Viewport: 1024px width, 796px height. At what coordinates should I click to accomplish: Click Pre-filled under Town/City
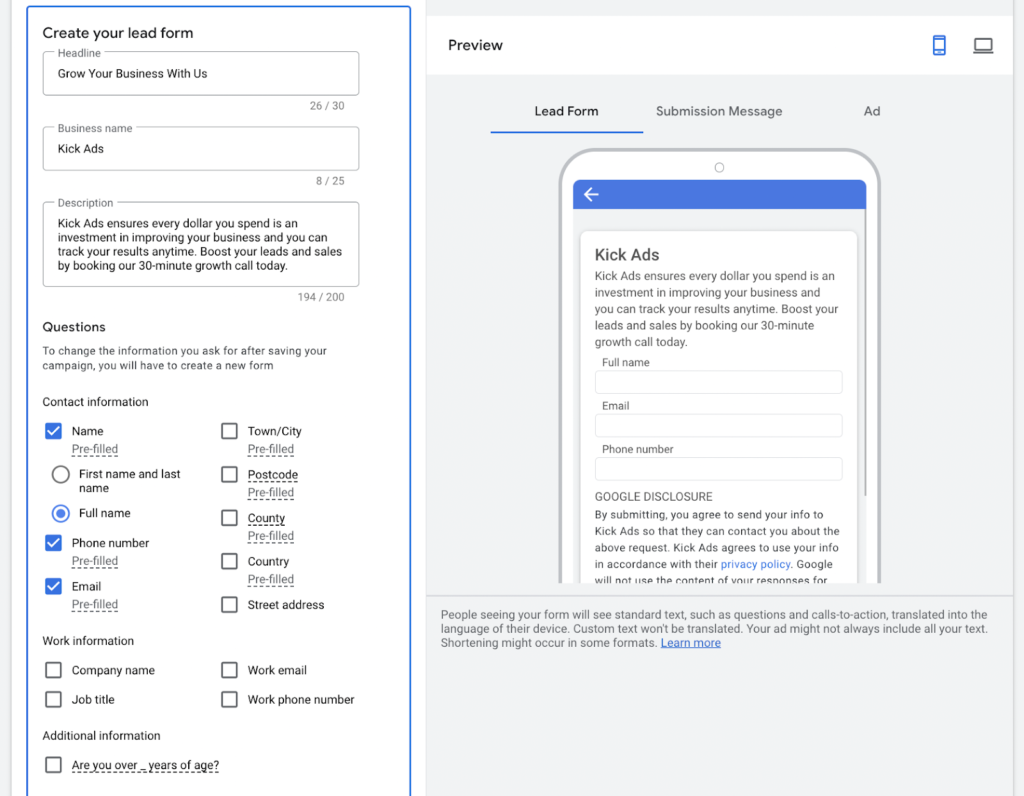[x=270, y=449]
